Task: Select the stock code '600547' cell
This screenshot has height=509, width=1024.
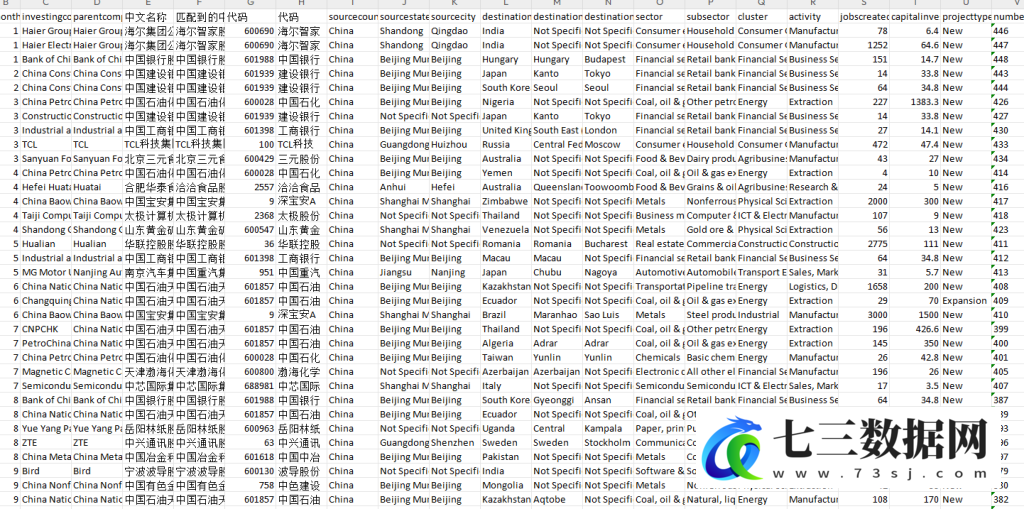Action: click(250, 229)
